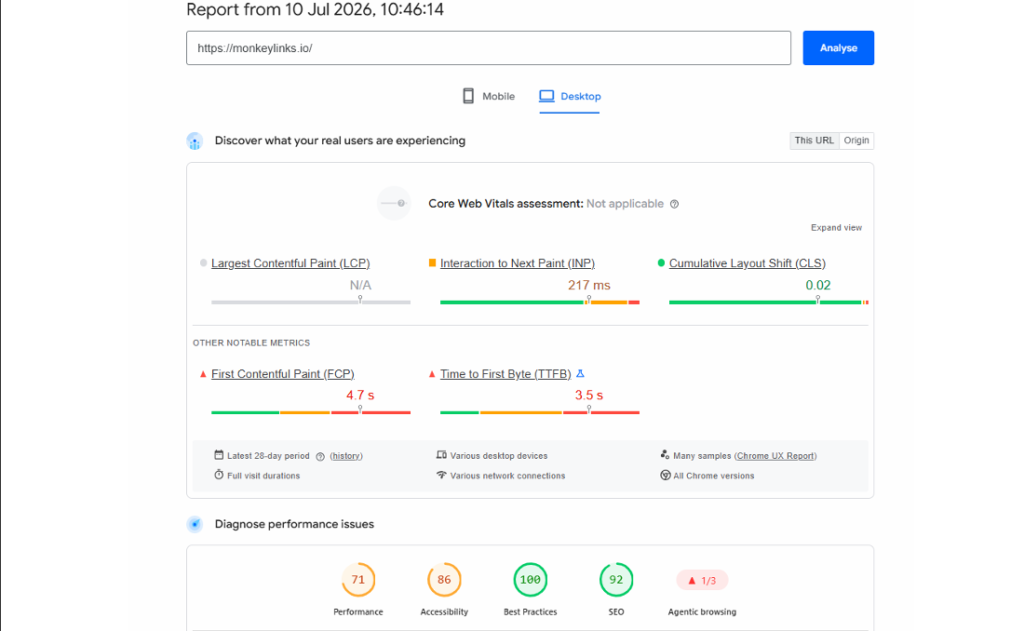Click the URL input field
Image resolution: width=1024 pixels, height=631 pixels.
click(488, 48)
